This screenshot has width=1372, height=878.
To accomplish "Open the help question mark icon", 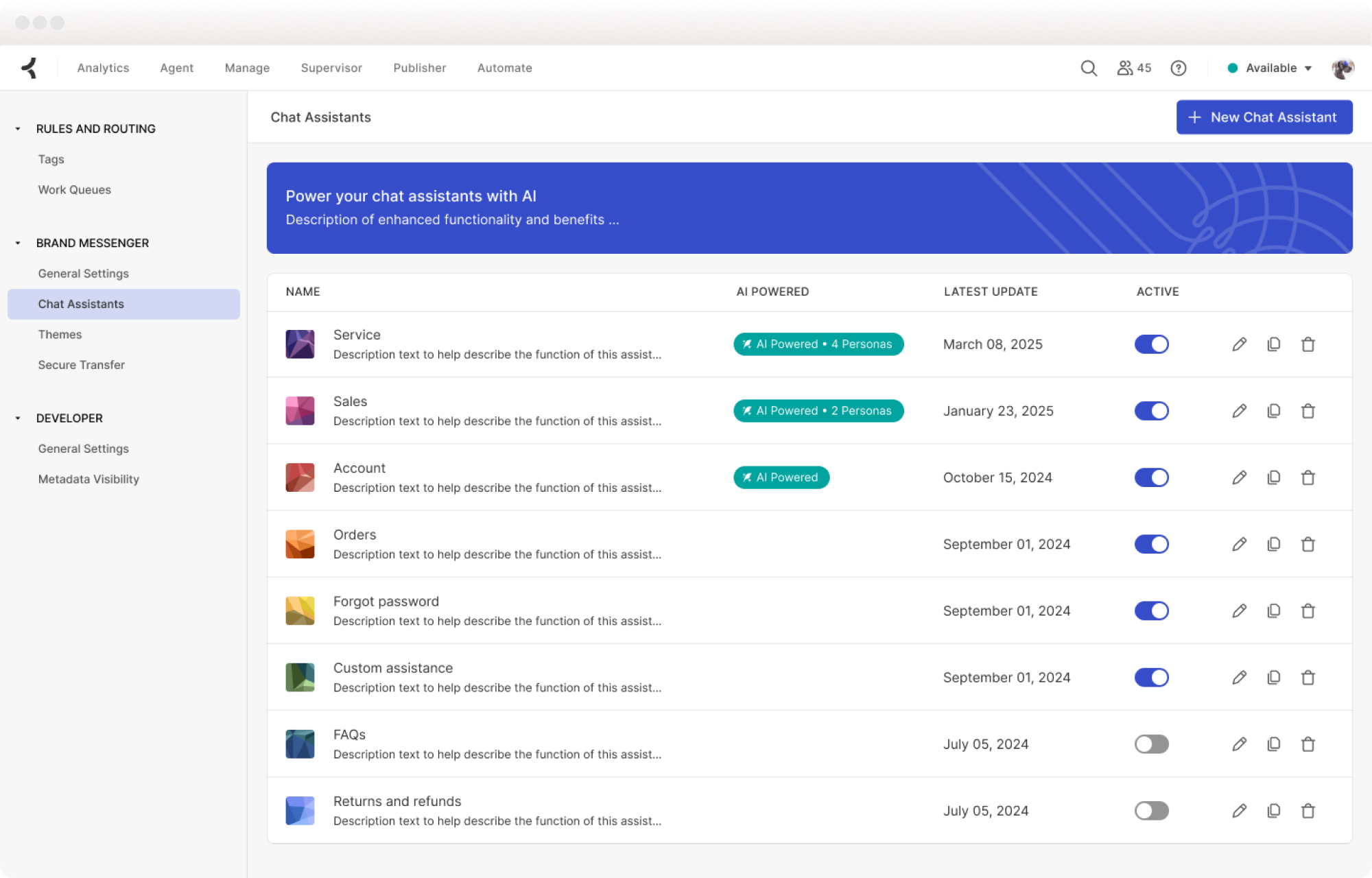I will click(x=1179, y=68).
